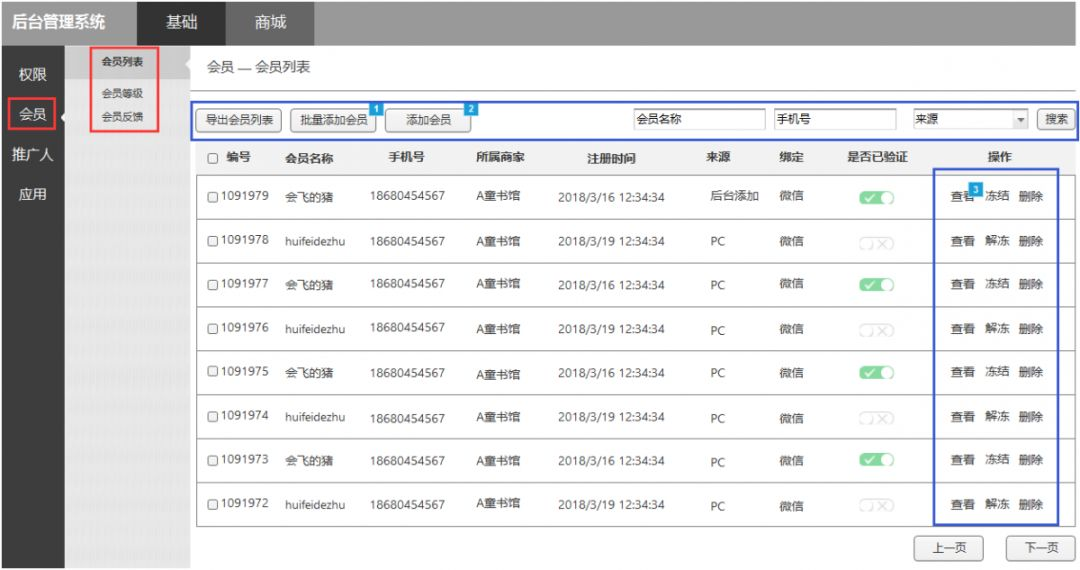Open 会员 in left sidebar
Image resolution: width=1080 pixels, height=570 pixels.
pyautogui.click(x=33, y=114)
